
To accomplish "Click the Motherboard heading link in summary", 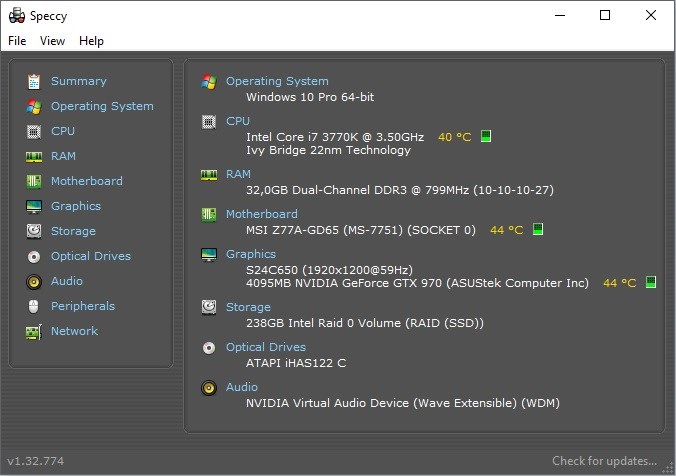I will point(262,214).
